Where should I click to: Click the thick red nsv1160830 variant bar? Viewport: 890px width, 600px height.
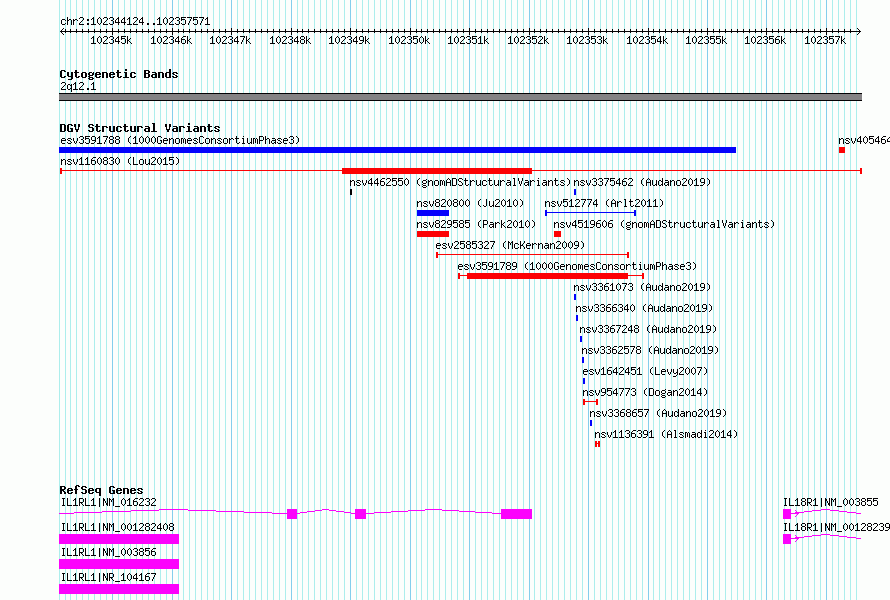437,171
